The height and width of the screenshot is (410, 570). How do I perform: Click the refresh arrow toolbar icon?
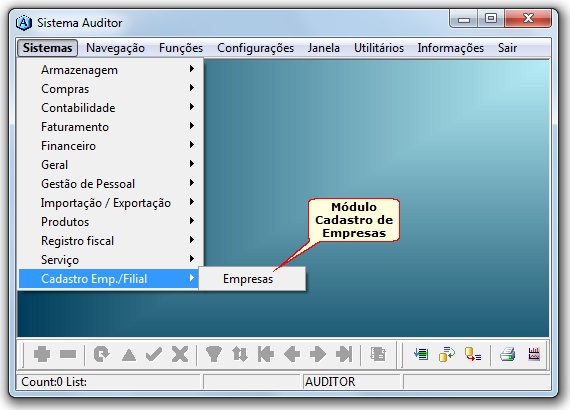coord(101,354)
